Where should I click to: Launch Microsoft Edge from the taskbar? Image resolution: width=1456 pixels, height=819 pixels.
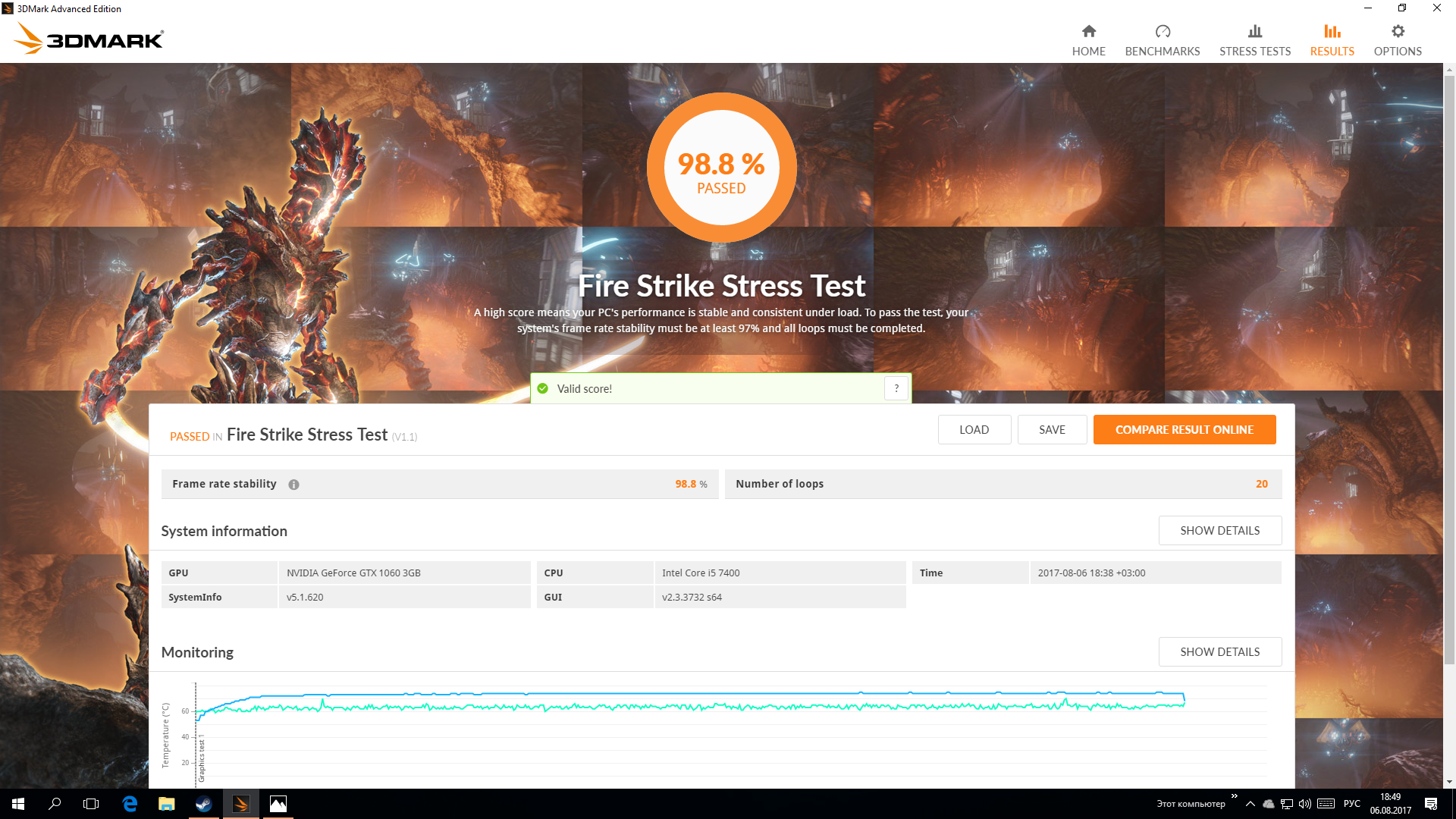(130, 804)
